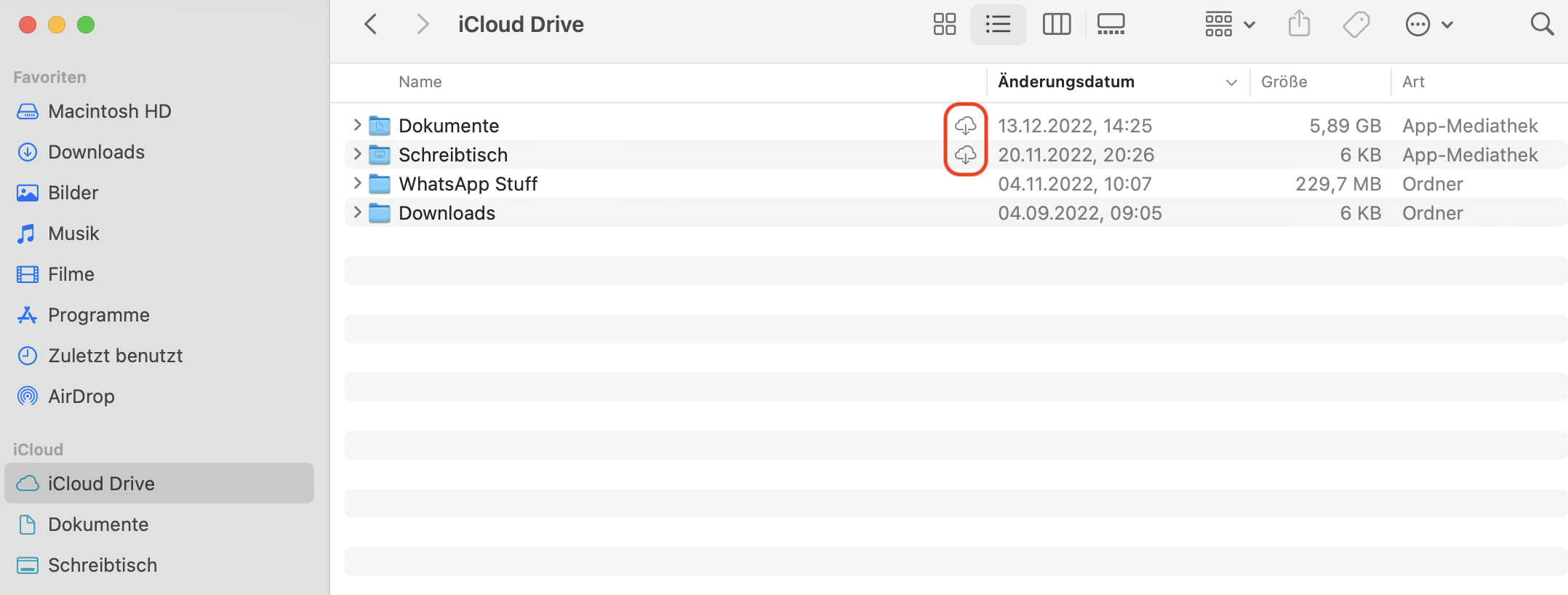Navigate back with the left arrow
This screenshot has width=1568, height=595.
[x=371, y=25]
